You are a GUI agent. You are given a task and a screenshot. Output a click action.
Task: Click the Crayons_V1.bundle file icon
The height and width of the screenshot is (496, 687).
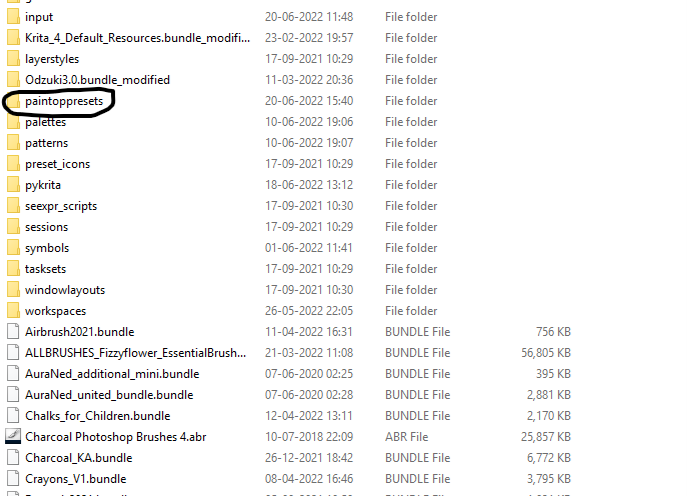pos(13,478)
